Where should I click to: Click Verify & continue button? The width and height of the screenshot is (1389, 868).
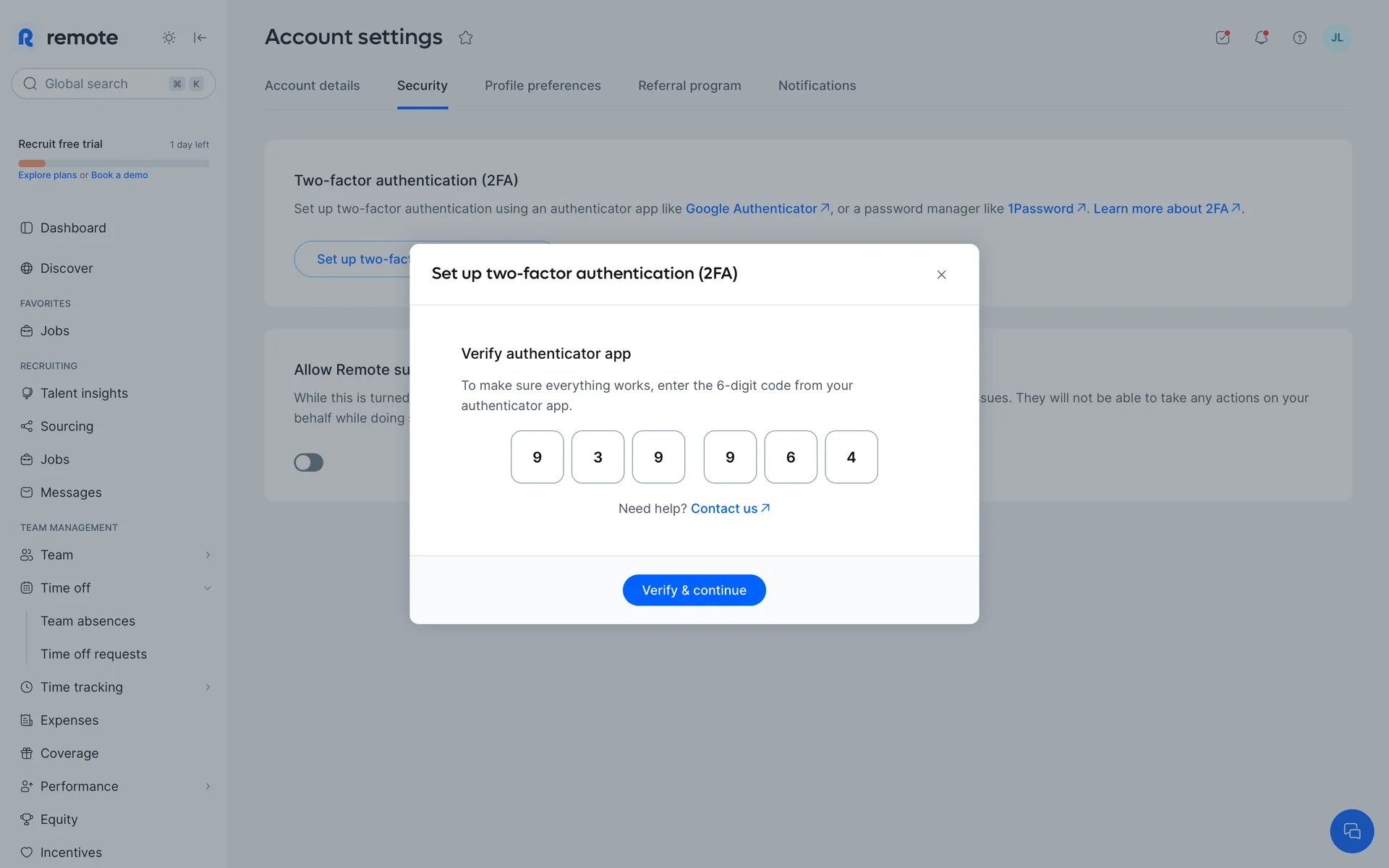(694, 590)
